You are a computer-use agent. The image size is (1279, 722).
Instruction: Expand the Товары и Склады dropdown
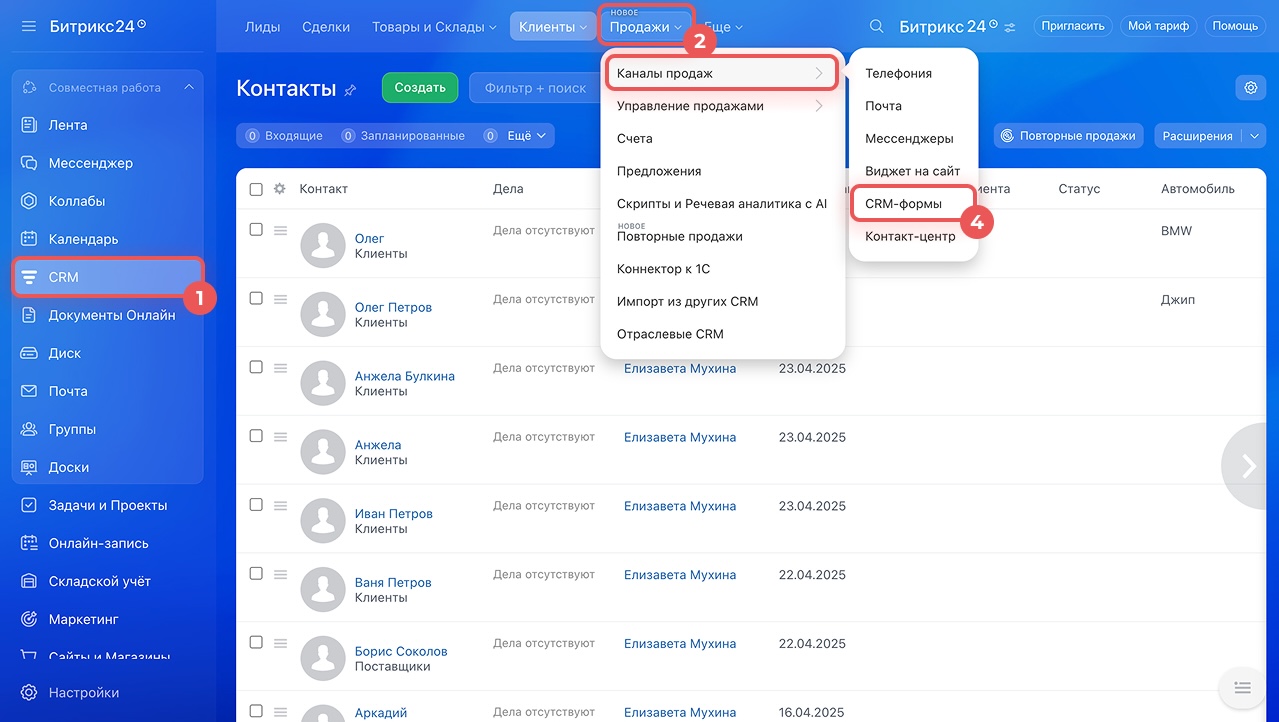[434, 27]
